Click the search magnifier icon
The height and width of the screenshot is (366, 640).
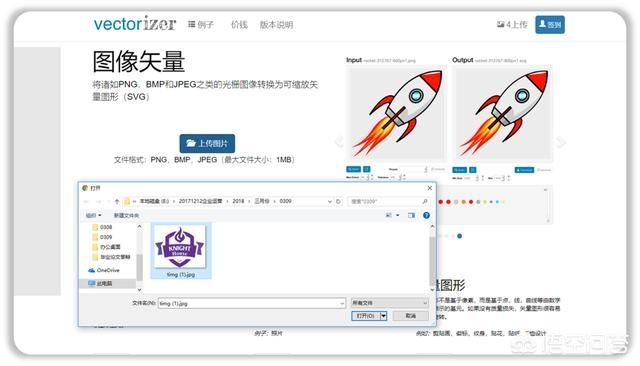coord(425,201)
